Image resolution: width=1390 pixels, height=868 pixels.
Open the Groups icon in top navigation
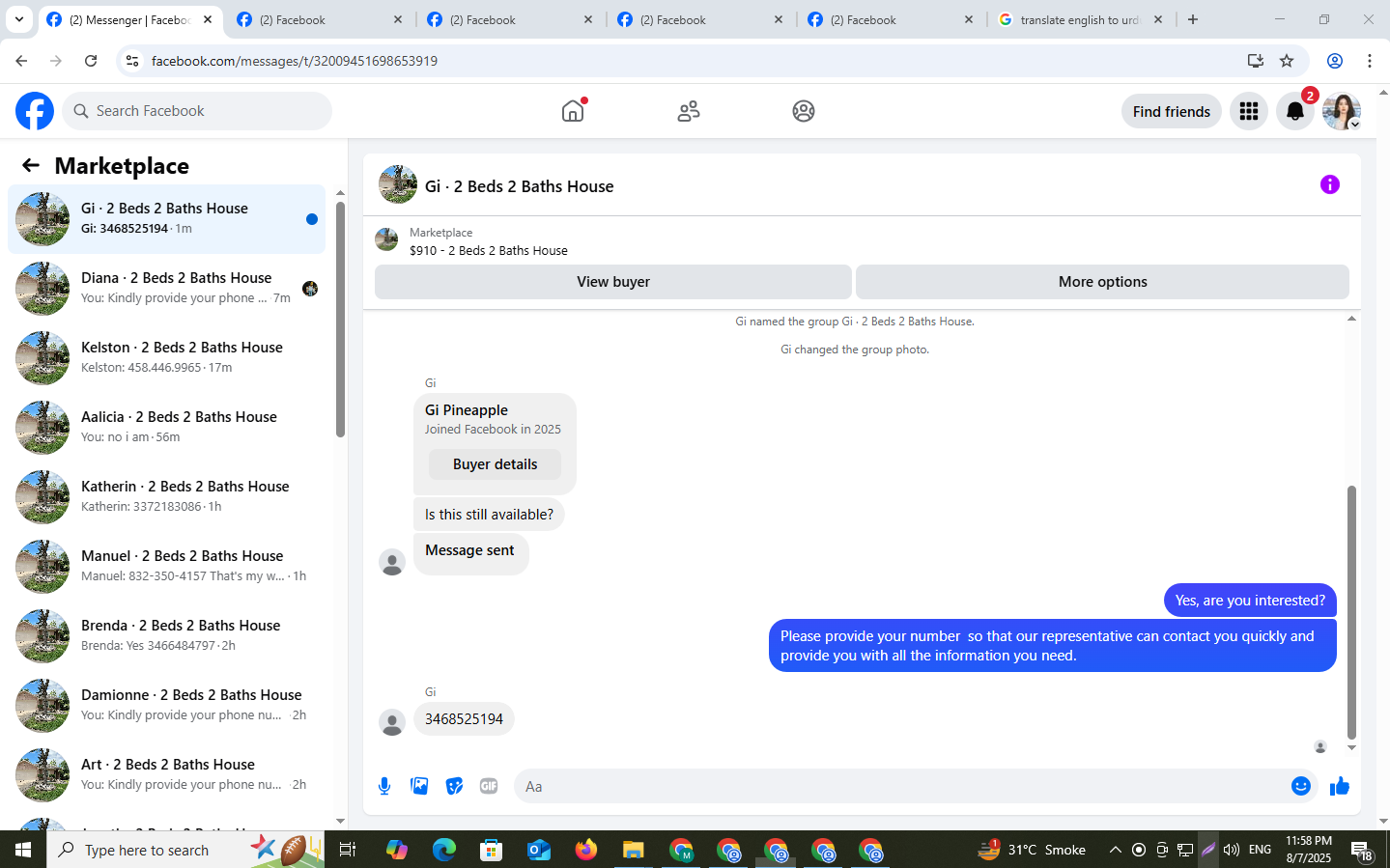click(804, 111)
